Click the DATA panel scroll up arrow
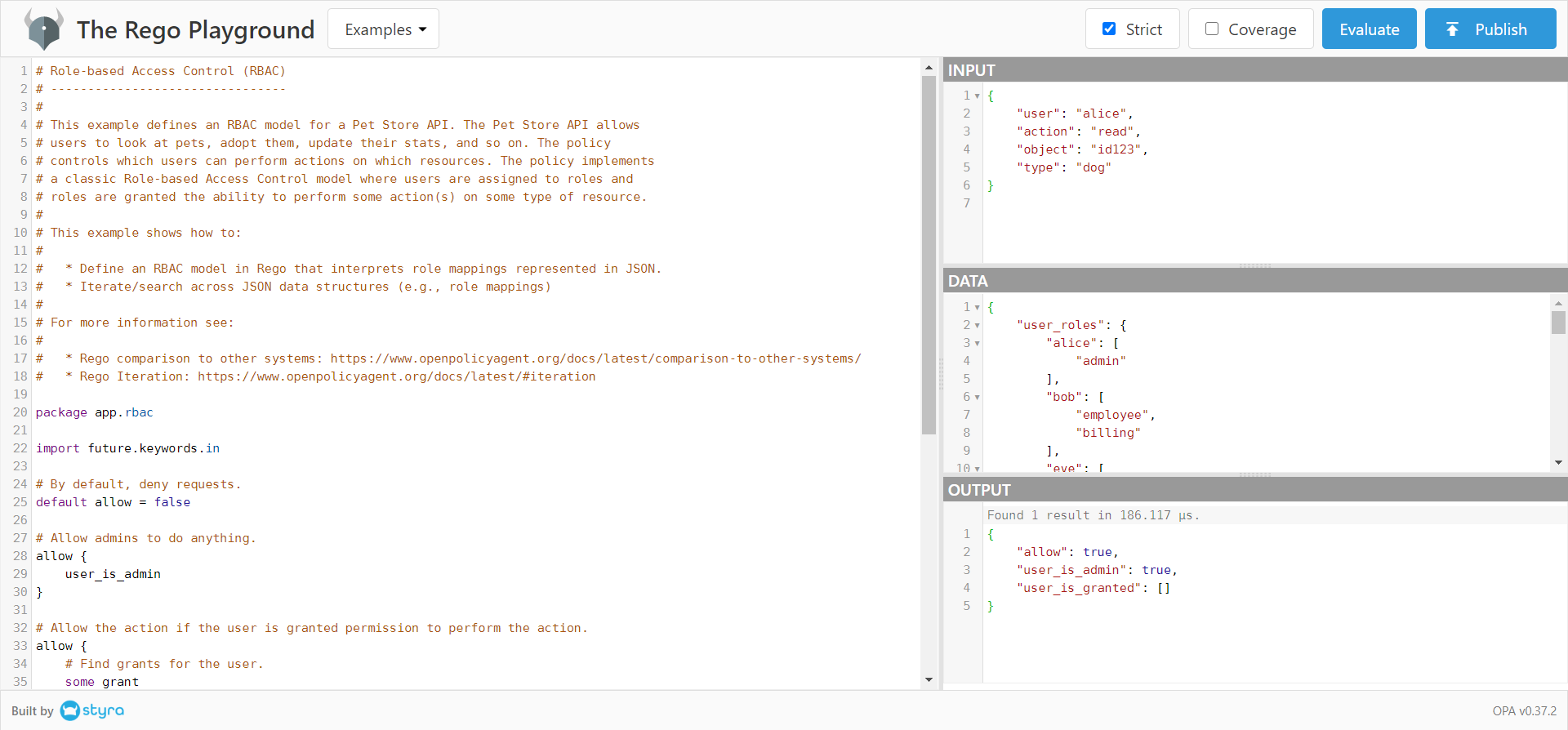Viewport: 1568px width, 730px height. pos(1558,303)
